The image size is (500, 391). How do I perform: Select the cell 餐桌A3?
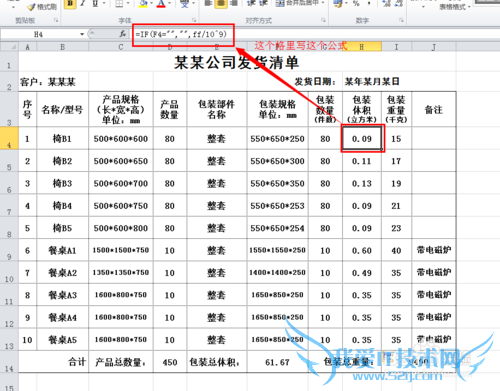(x=62, y=295)
